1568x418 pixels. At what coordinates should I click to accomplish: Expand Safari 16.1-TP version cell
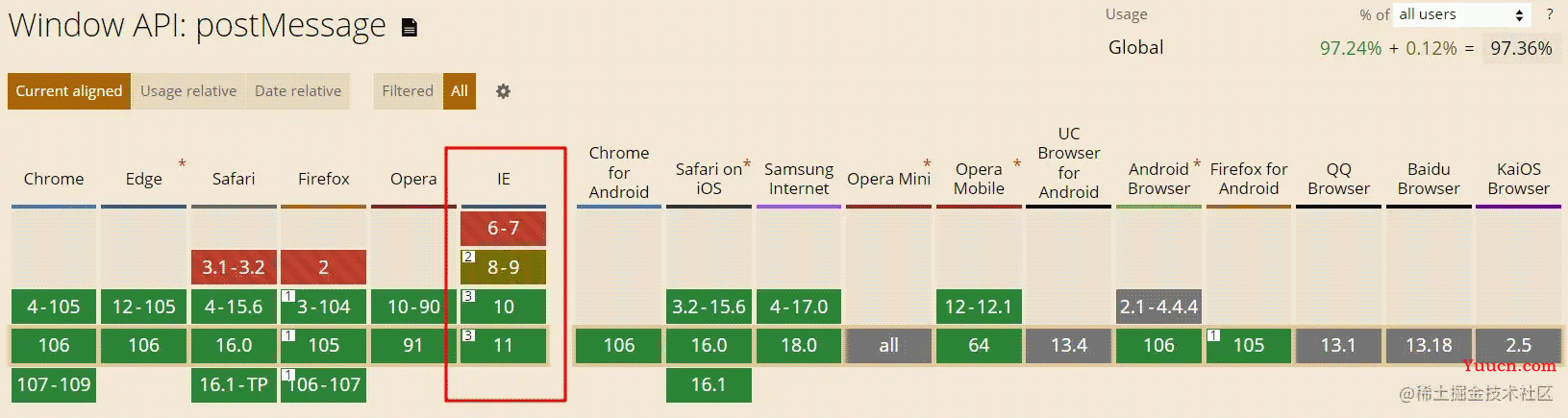234,384
